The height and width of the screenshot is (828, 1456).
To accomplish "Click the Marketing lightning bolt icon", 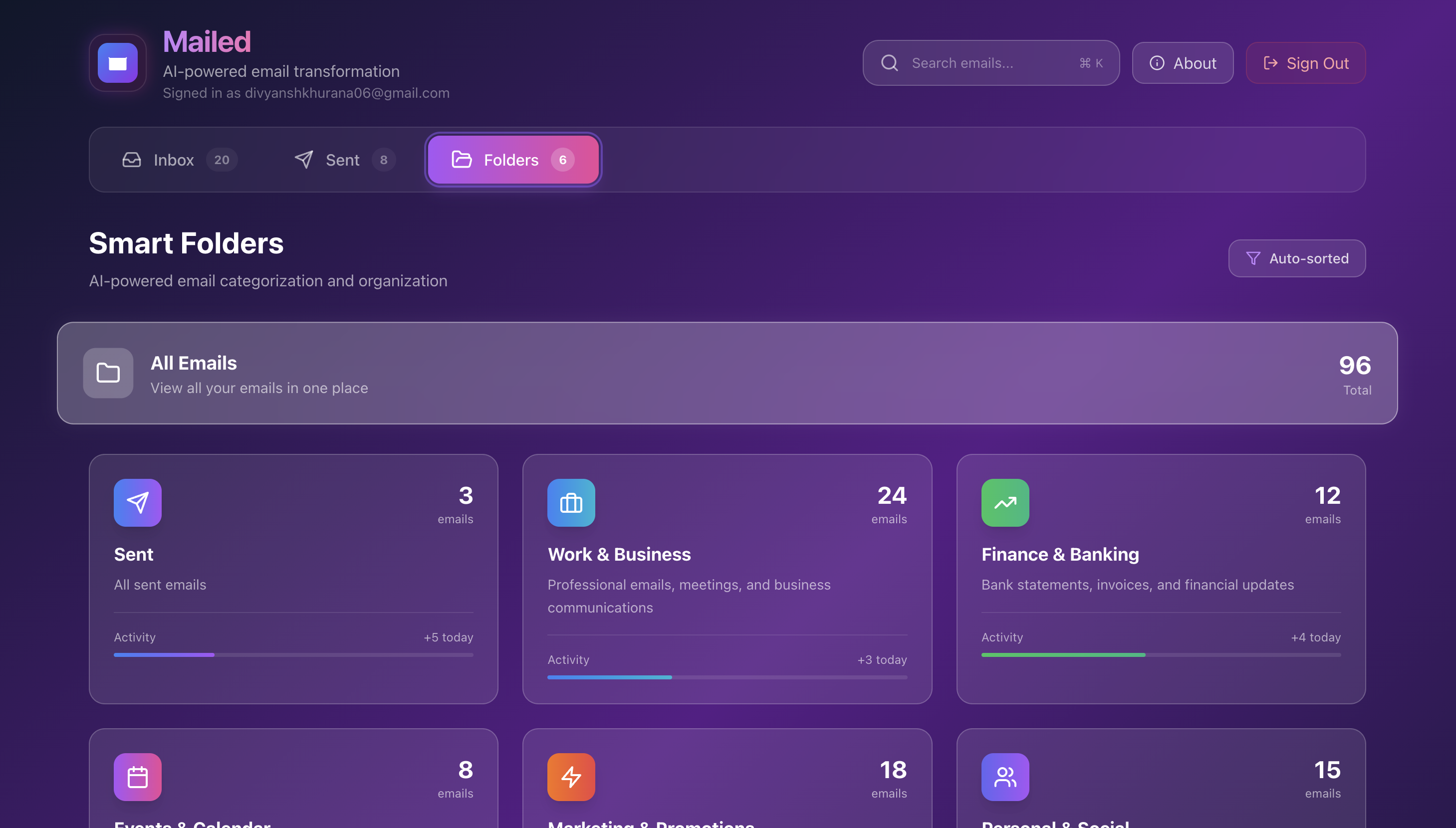I will pyautogui.click(x=571, y=777).
